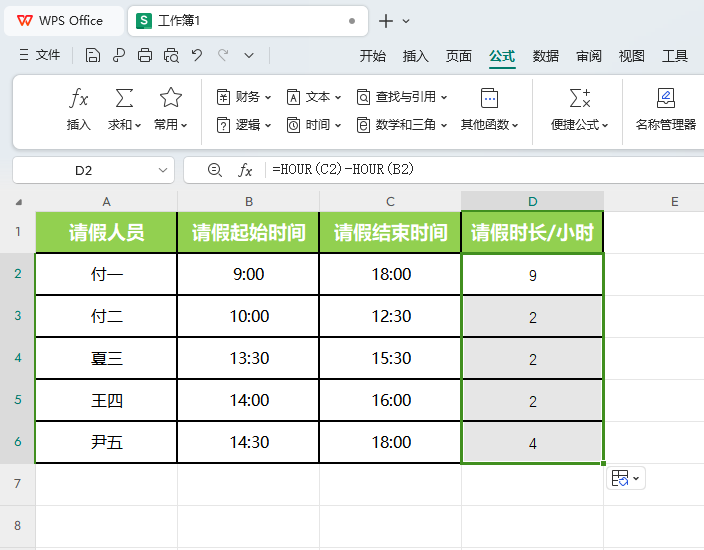Open the 页面 ribbon tab

coord(458,56)
